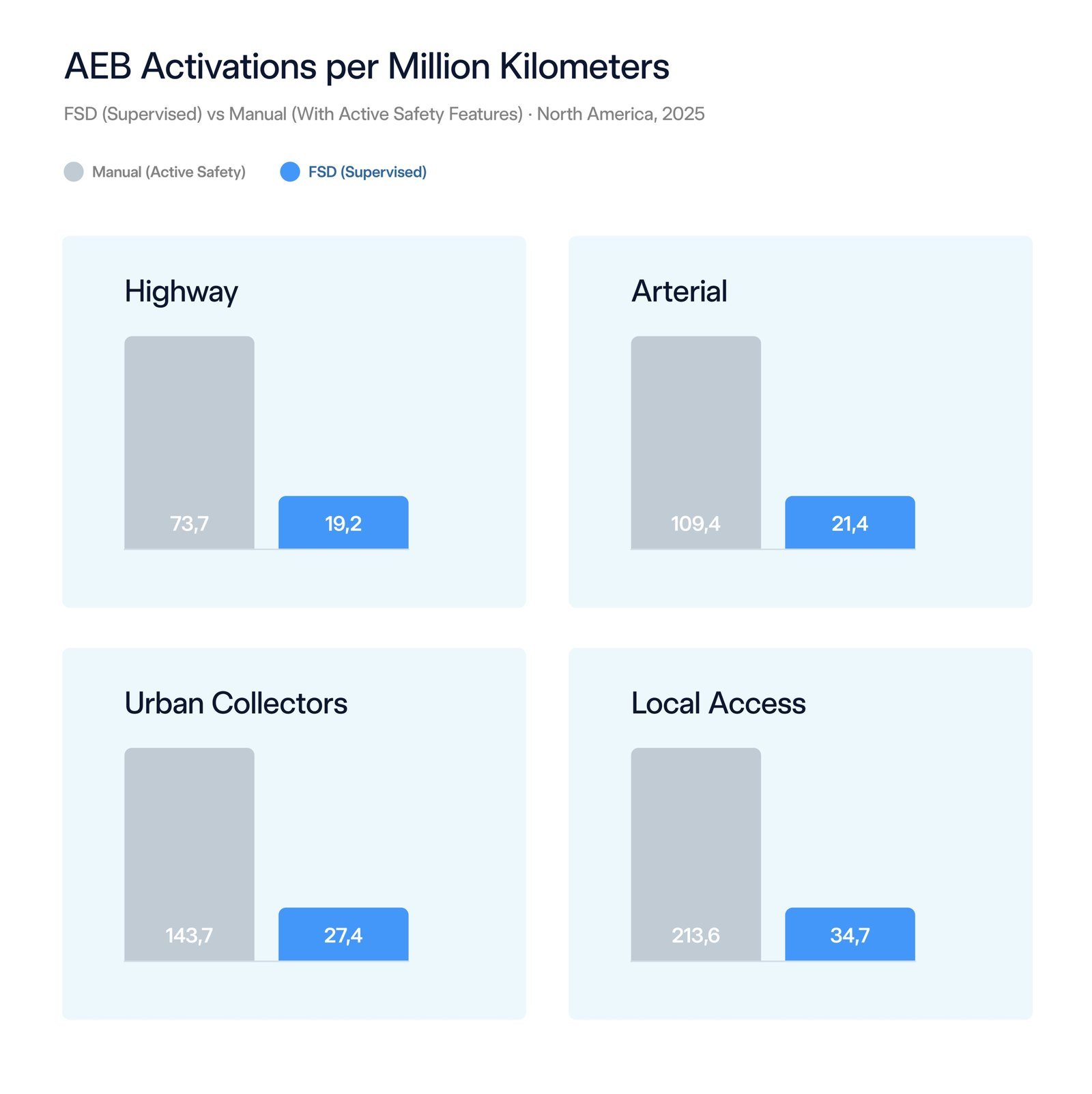
Task: Select the Arterial panel title
Action: (679, 291)
